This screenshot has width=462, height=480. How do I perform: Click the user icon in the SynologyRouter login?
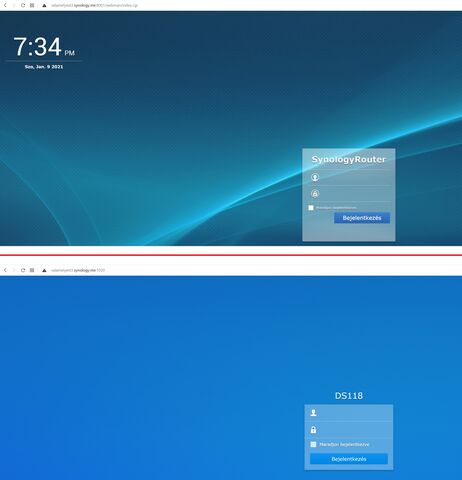pos(315,177)
